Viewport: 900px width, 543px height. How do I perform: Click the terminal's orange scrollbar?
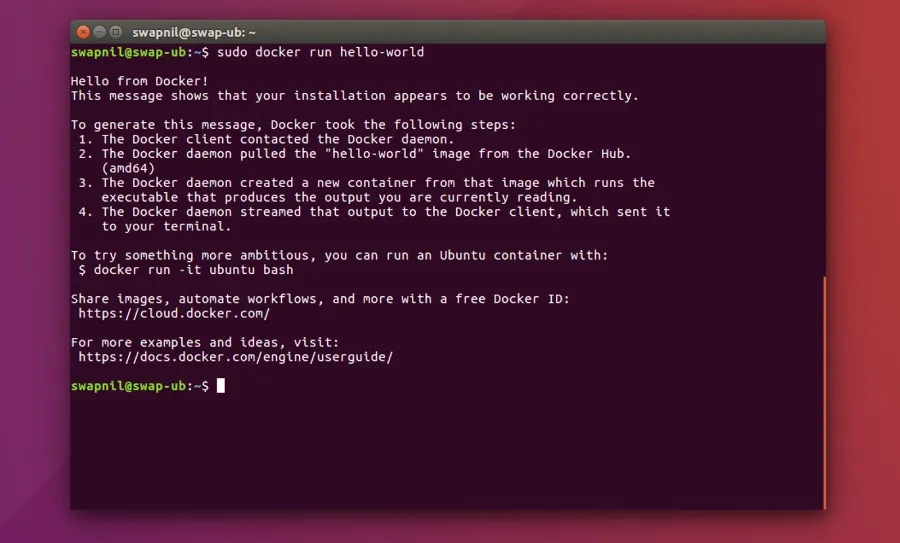[824, 393]
